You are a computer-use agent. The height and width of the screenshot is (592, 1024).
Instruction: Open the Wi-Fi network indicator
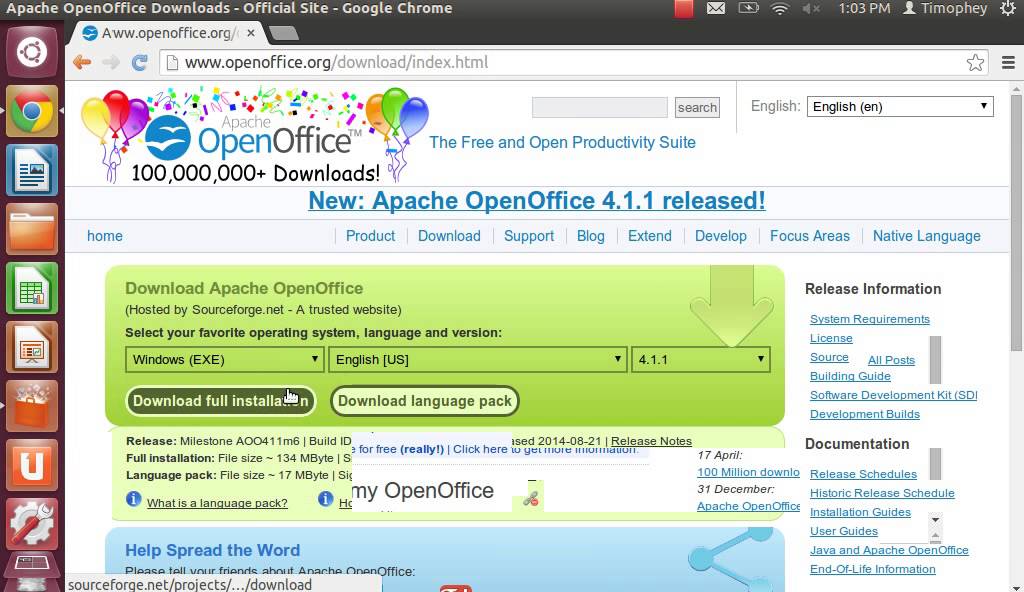pos(780,8)
